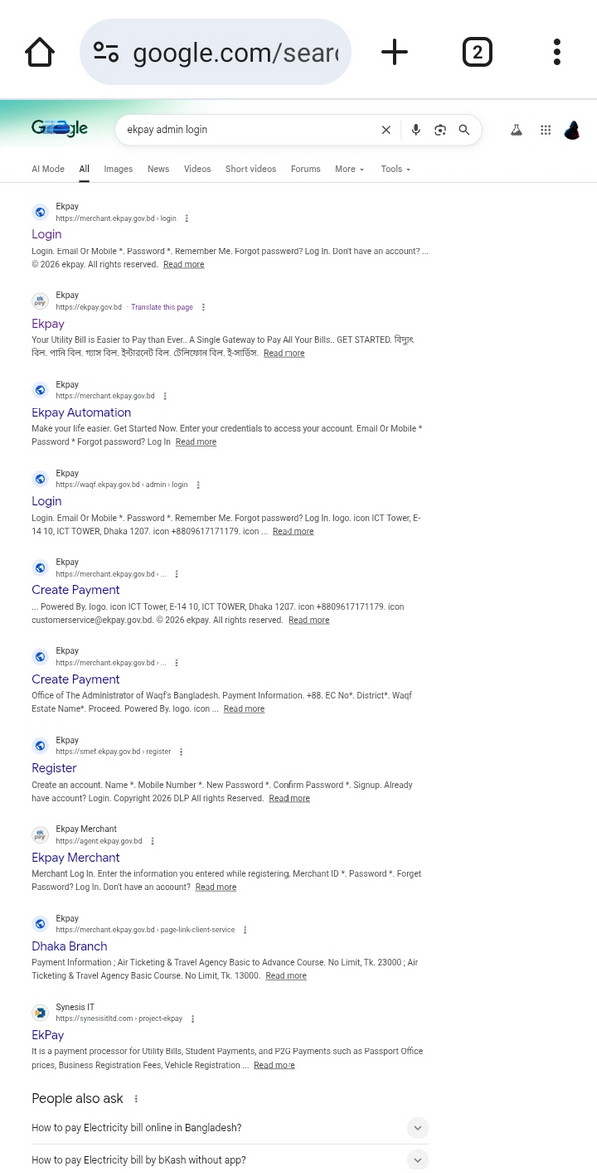Open a new tab with plus icon
This screenshot has width=597, height=1173.
click(x=394, y=52)
